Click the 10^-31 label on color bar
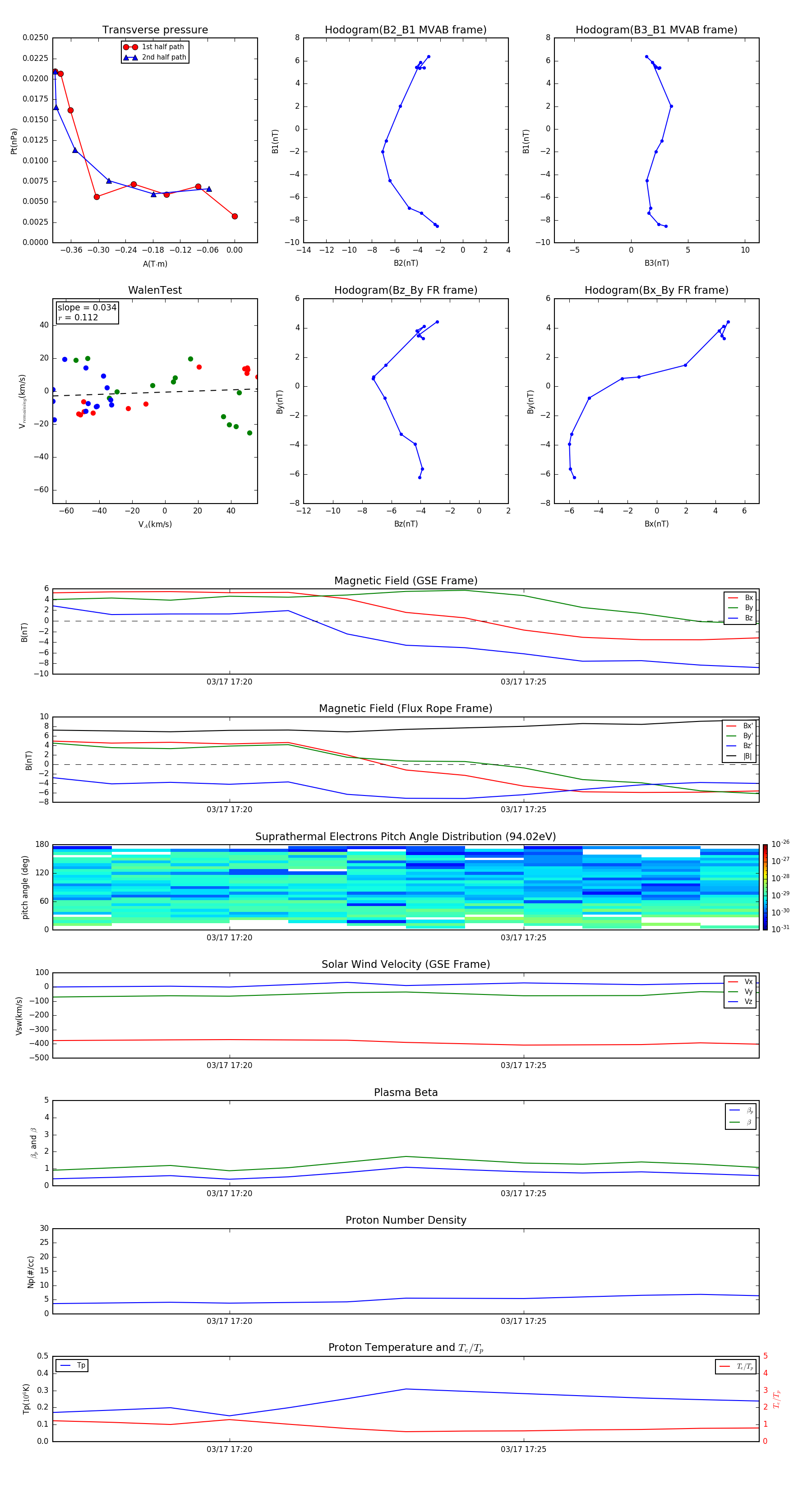812x1489 pixels. pyautogui.click(x=780, y=929)
